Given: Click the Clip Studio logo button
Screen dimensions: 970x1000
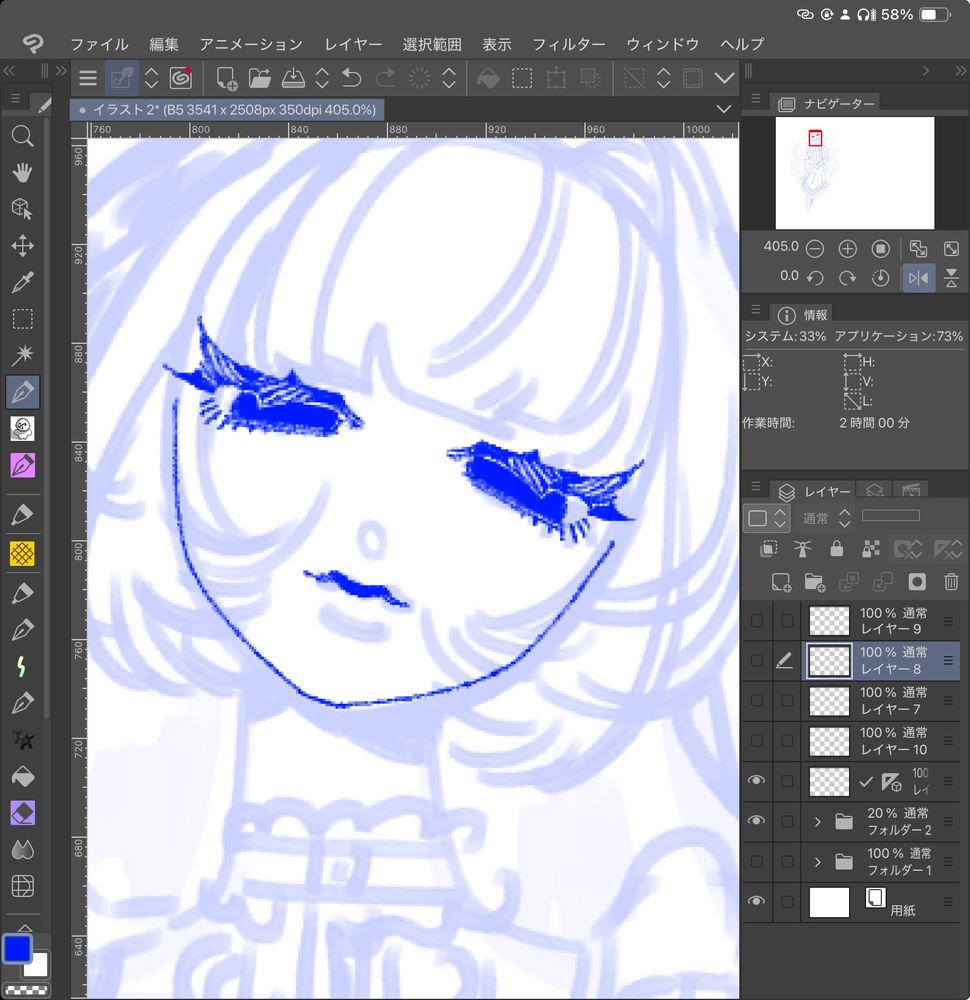Looking at the screenshot, I should (33, 44).
